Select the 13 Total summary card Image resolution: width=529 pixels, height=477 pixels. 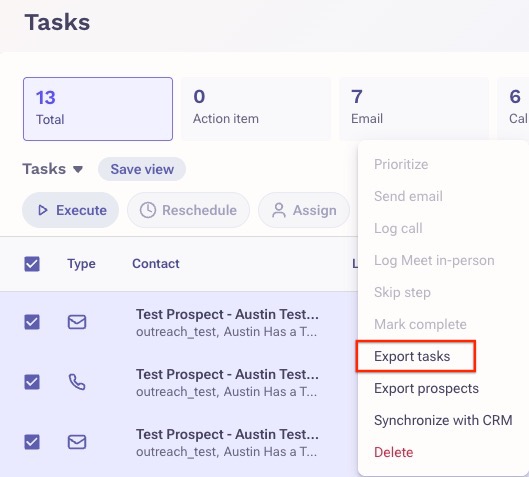(98, 109)
